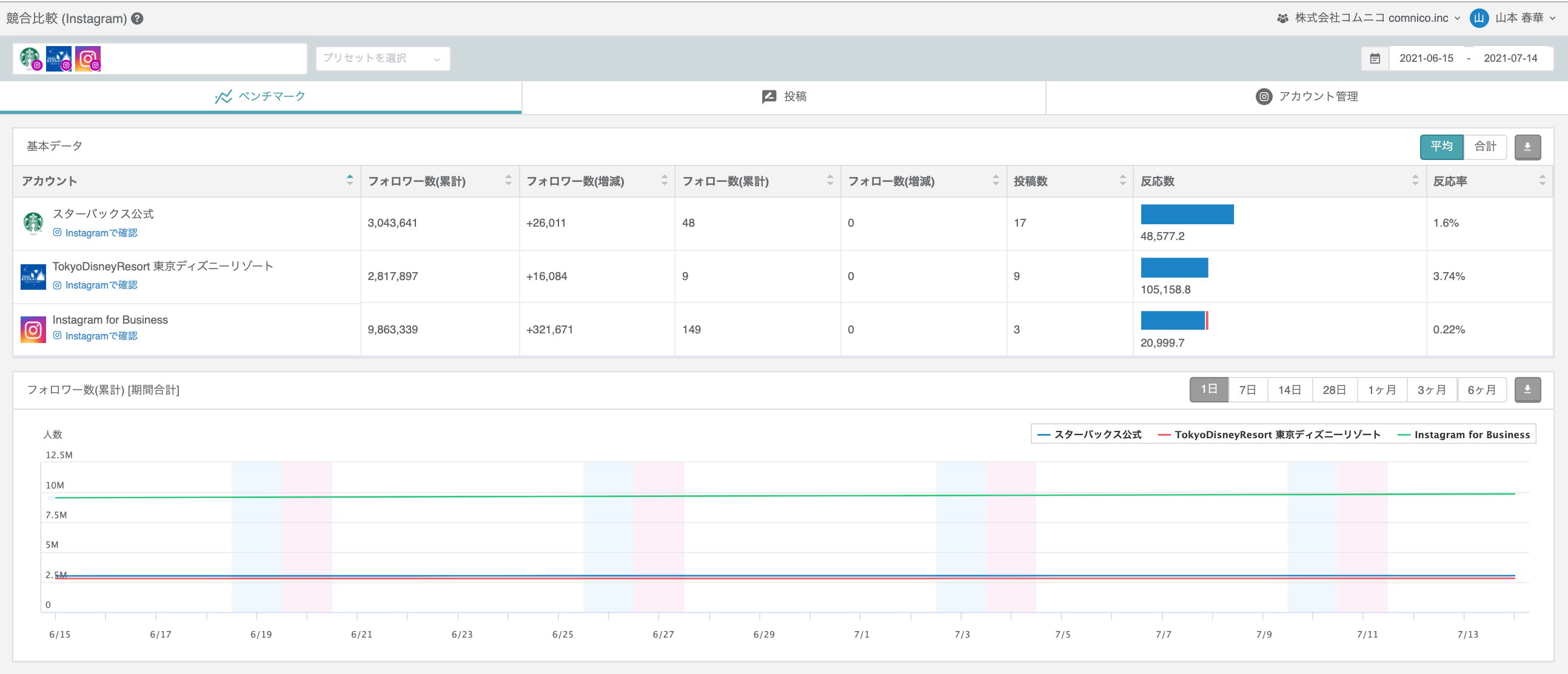Set chart interval to 6ヶ月
The image size is (1568, 674).
(1481, 389)
